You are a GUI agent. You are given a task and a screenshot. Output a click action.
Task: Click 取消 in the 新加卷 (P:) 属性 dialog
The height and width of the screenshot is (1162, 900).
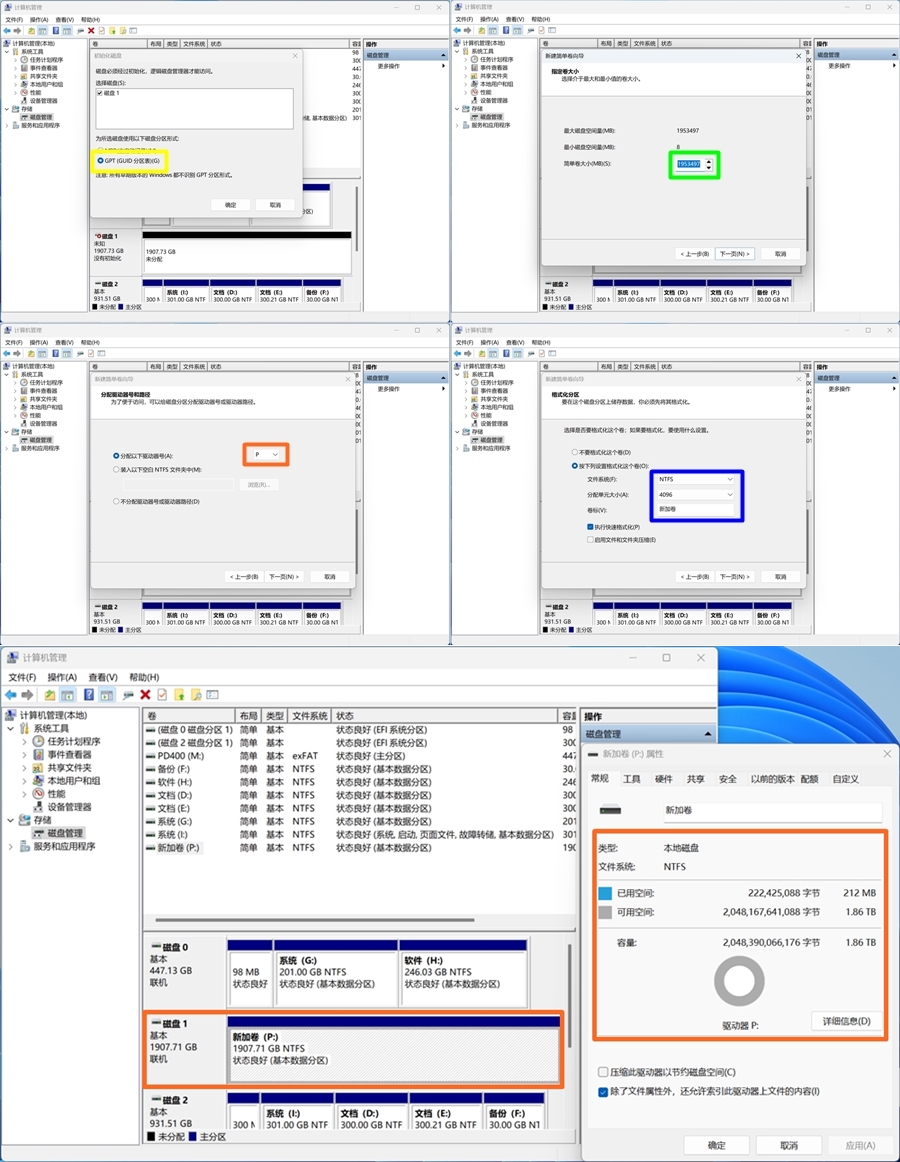[x=789, y=1146]
